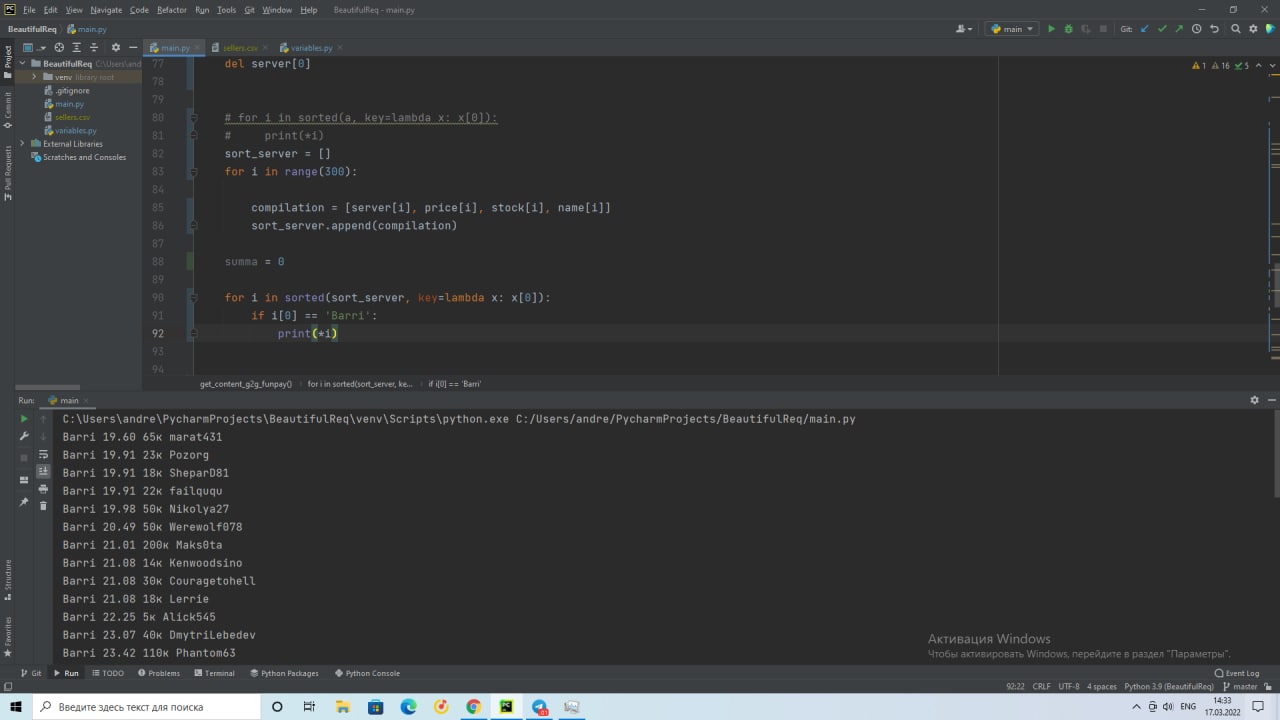Rerun the script in the Run panel
The image size is (1280, 720).
[x=24, y=419]
